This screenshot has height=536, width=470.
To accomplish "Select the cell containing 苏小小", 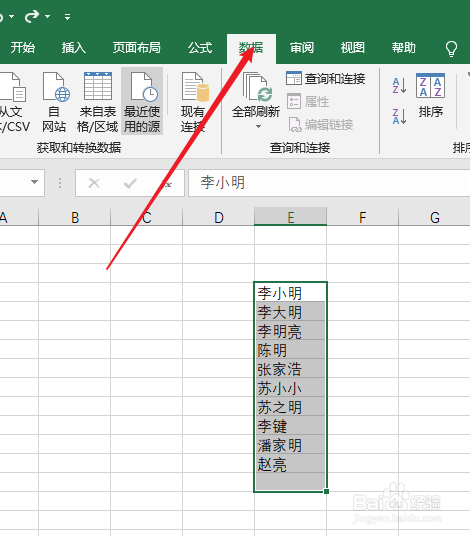I will [291, 387].
